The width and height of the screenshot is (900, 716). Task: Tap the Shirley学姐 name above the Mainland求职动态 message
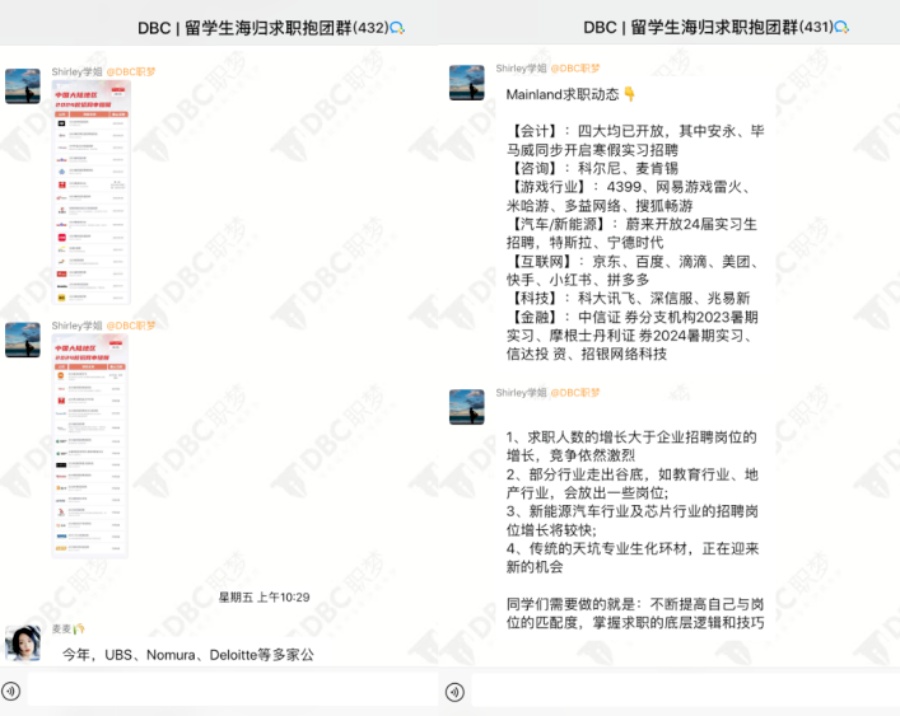pos(521,68)
